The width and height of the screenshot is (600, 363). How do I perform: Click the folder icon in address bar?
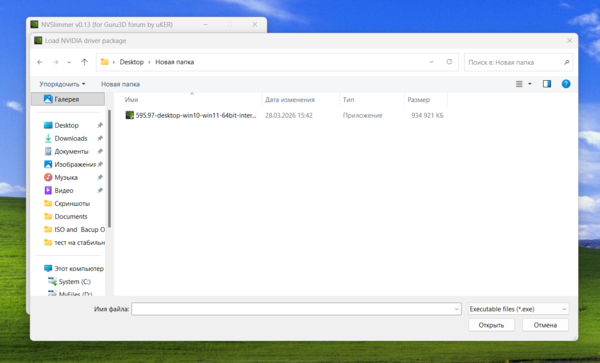click(x=104, y=62)
